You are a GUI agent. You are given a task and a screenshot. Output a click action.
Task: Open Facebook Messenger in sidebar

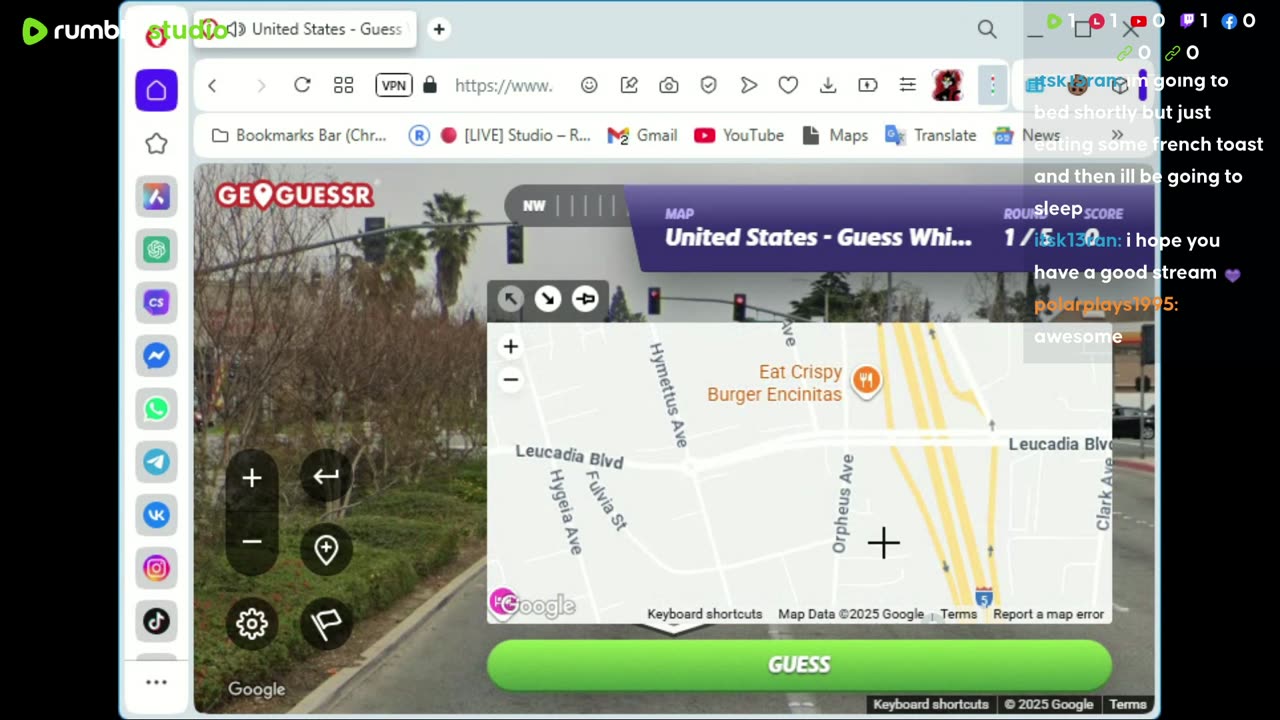(156, 355)
